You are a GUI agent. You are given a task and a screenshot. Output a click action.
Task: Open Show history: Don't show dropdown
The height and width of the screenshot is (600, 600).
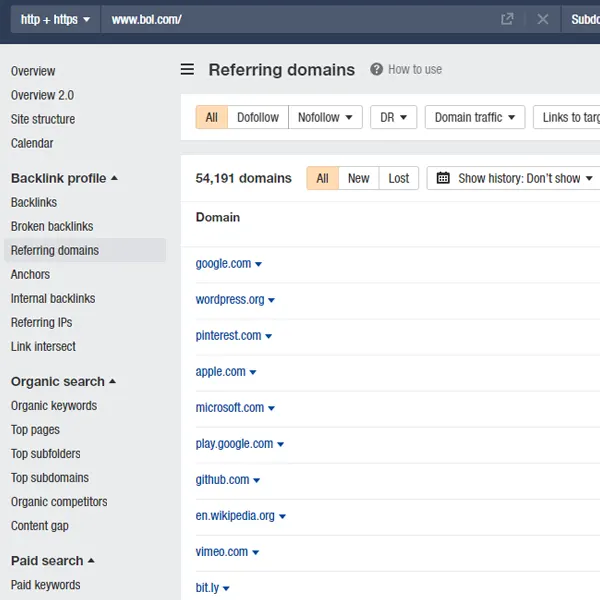(514, 178)
